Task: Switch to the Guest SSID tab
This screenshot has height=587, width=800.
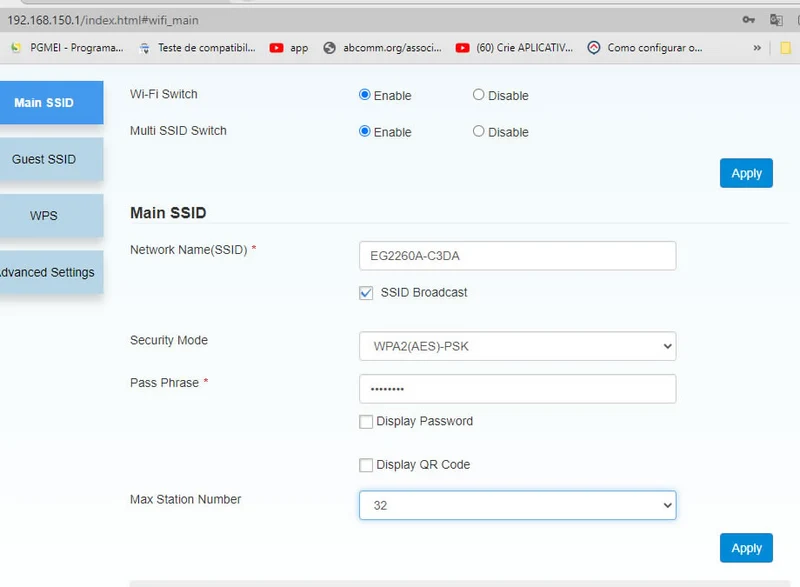Action: tap(51, 159)
